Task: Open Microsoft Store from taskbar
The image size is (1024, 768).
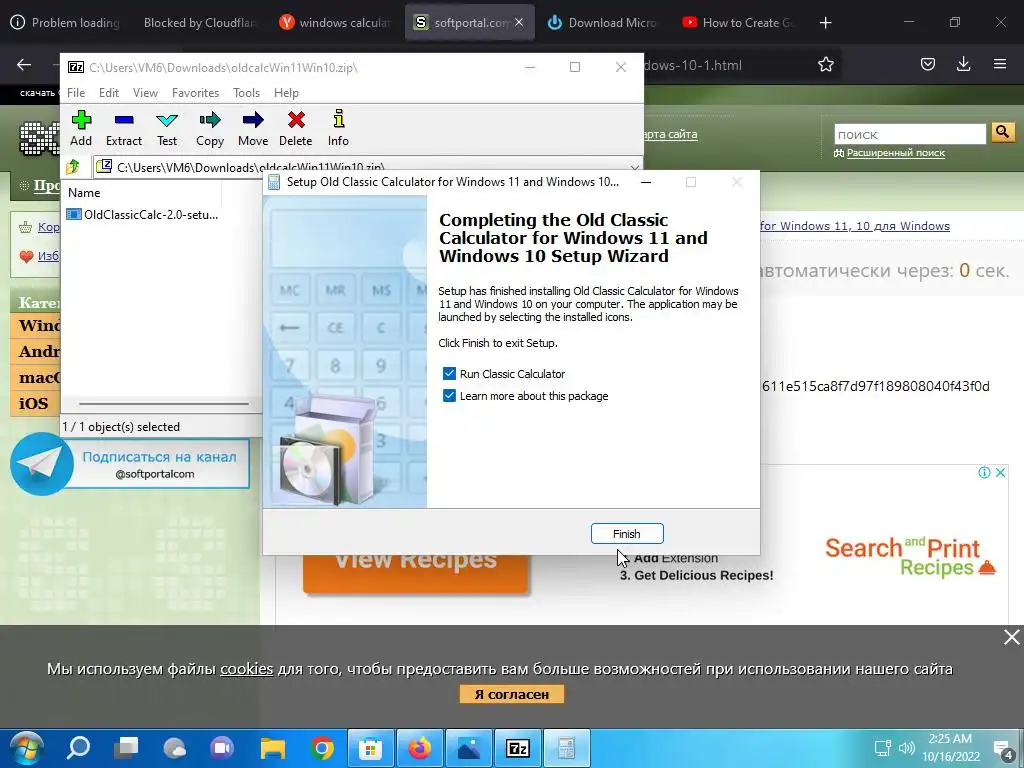Action: tap(370, 748)
